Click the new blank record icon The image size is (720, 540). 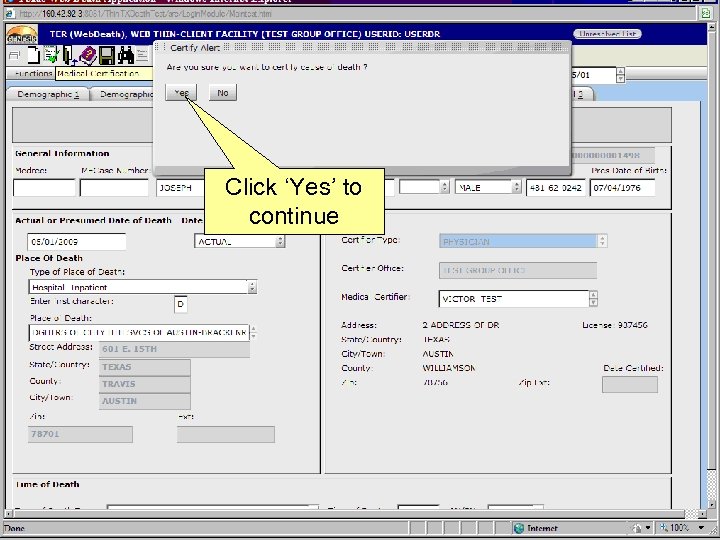[x=34, y=56]
